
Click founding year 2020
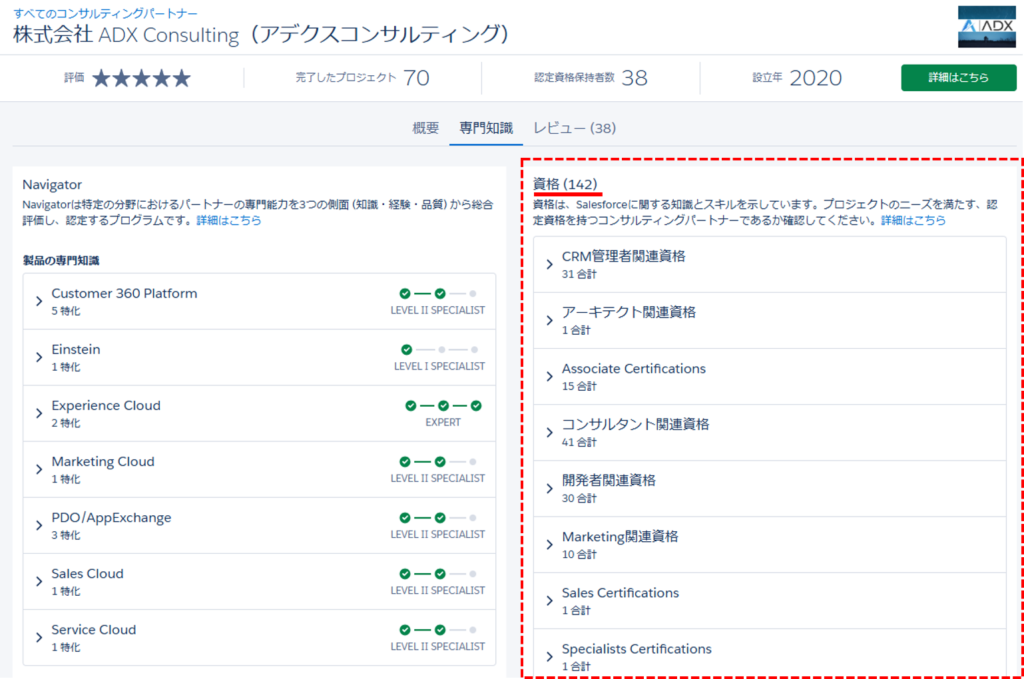(x=816, y=78)
